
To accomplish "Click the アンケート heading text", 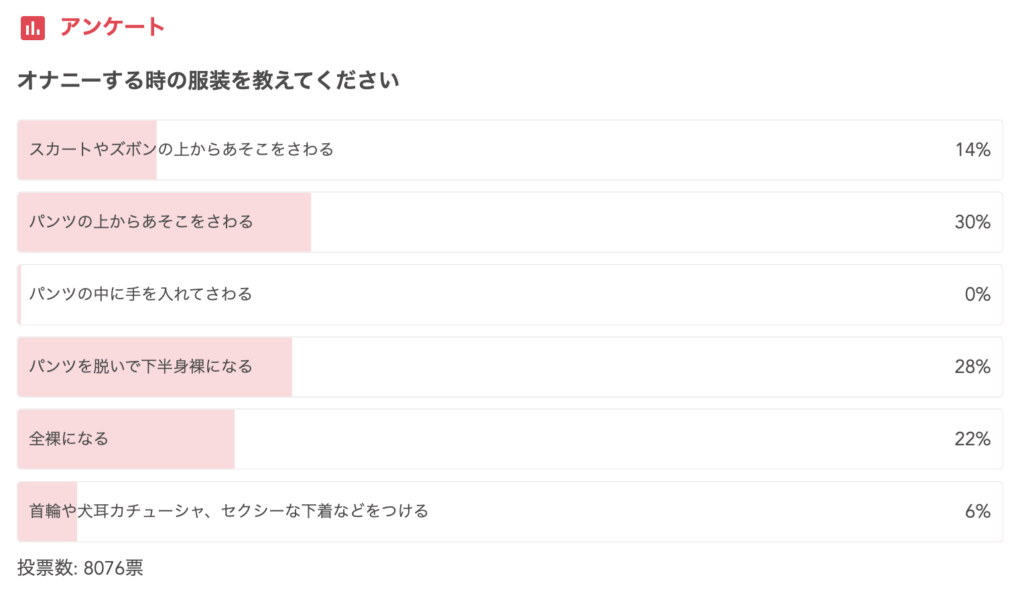I will (112, 28).
